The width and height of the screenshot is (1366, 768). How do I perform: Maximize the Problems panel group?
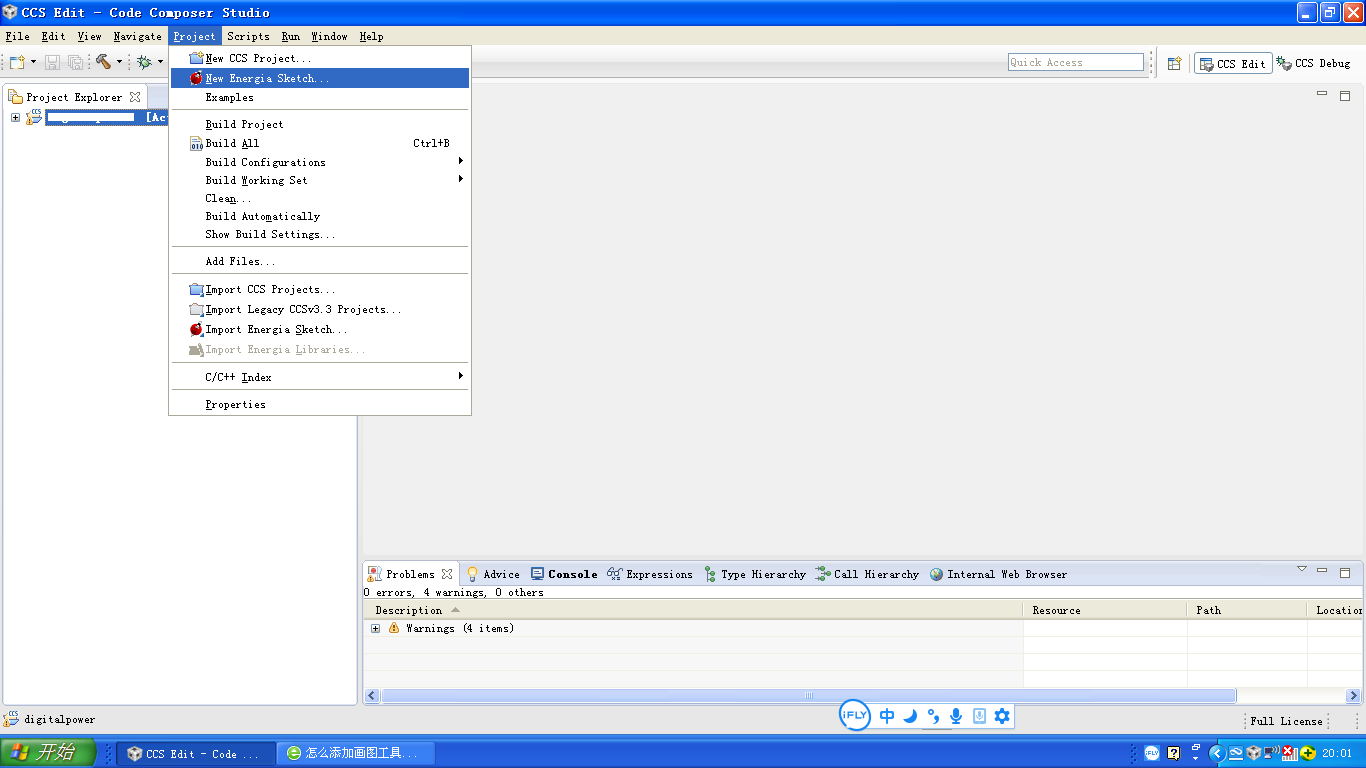(x=1345, y=573)
